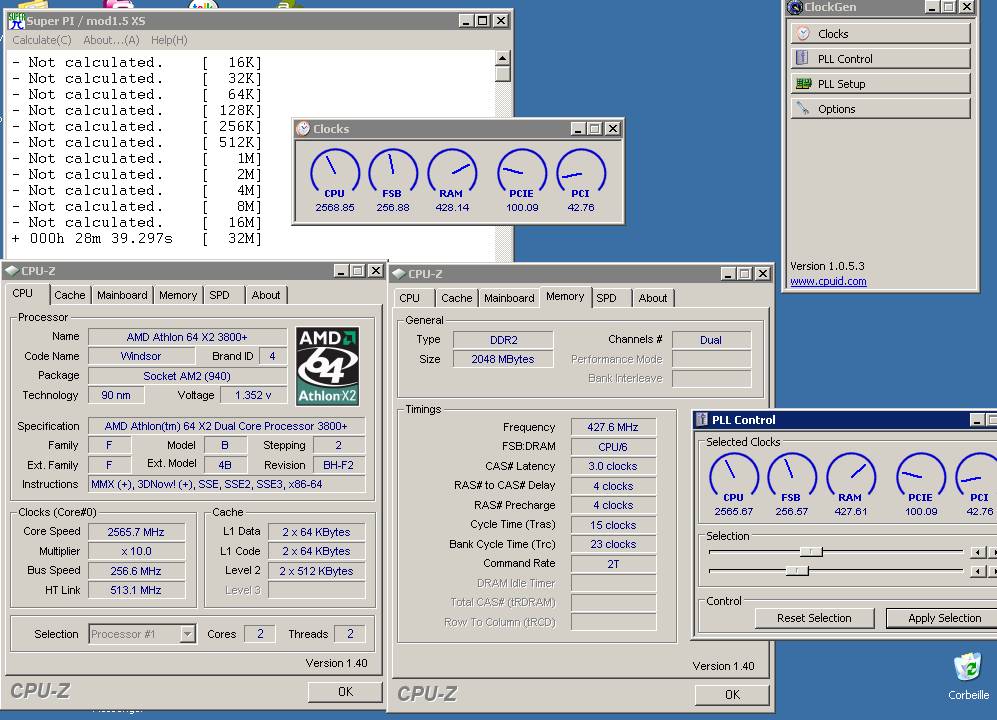Click Memory CPU-Z window title icon

[399, 273]
